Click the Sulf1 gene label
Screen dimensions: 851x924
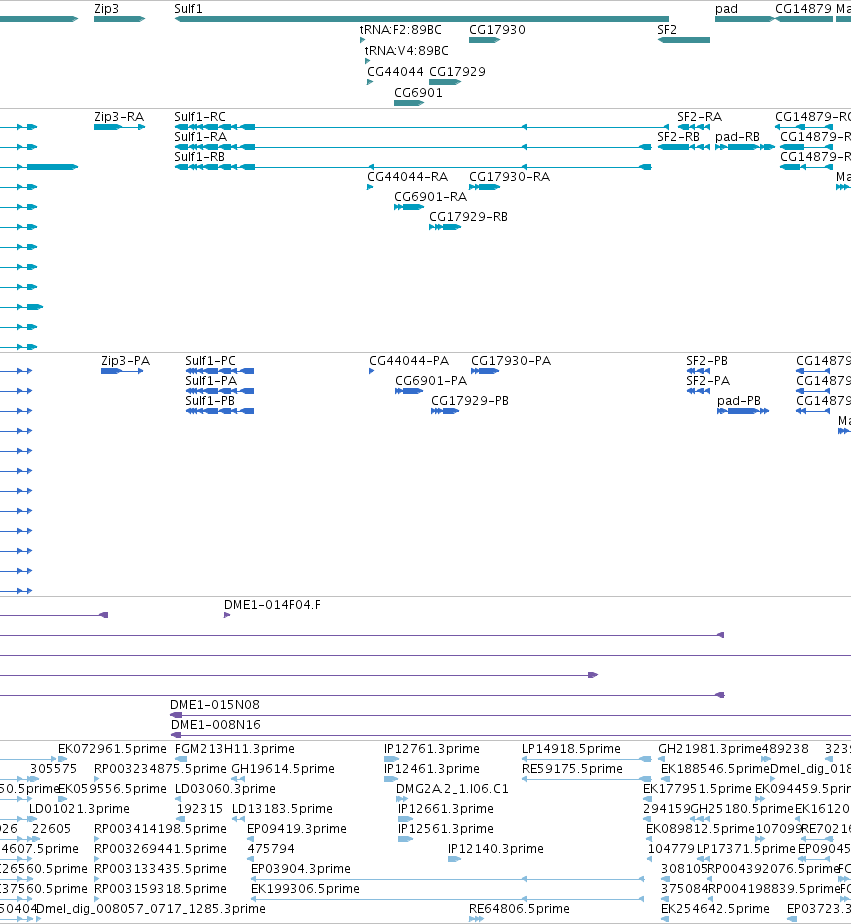(x=188, y=9)
